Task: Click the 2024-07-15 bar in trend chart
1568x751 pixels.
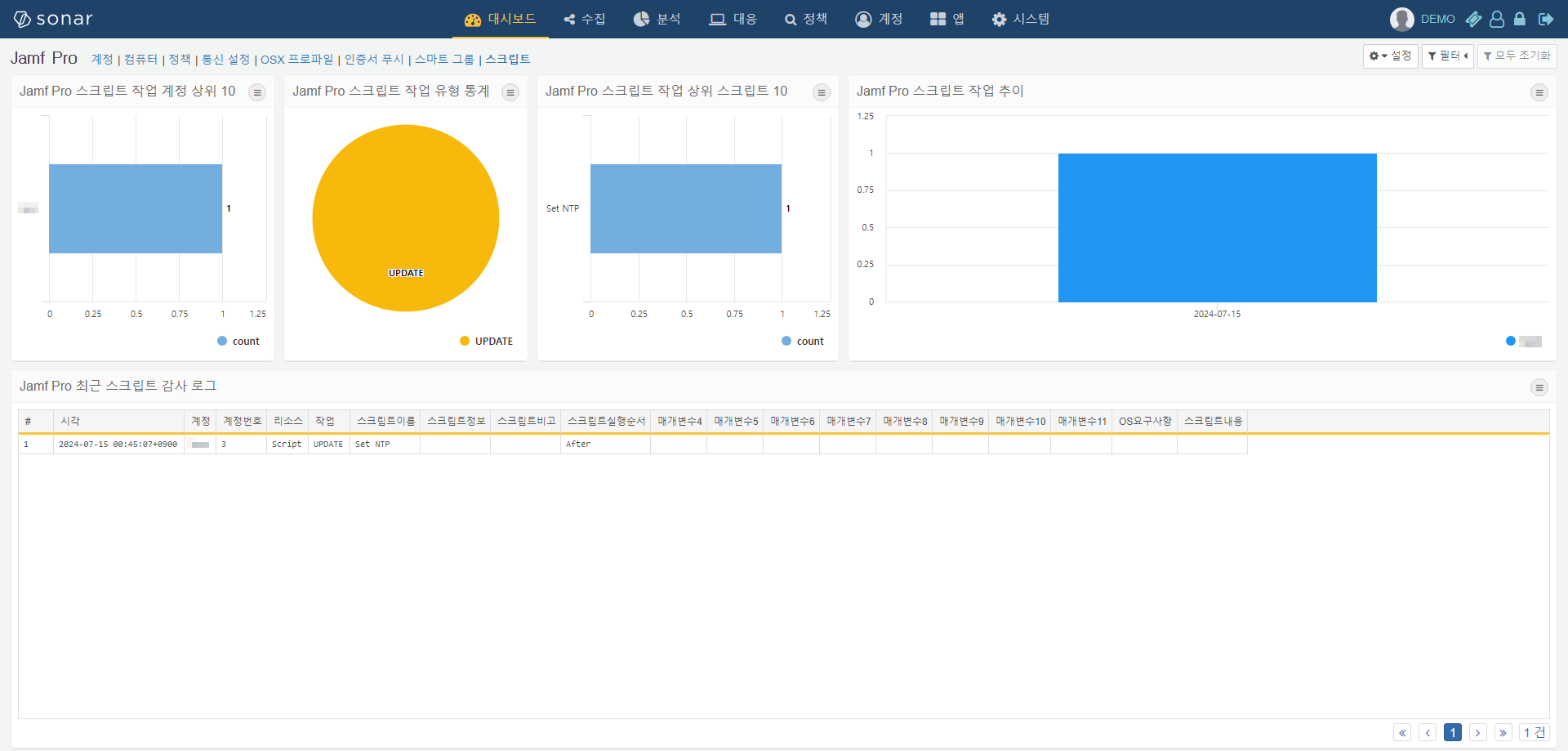Action: click(x=1218, y=228)
